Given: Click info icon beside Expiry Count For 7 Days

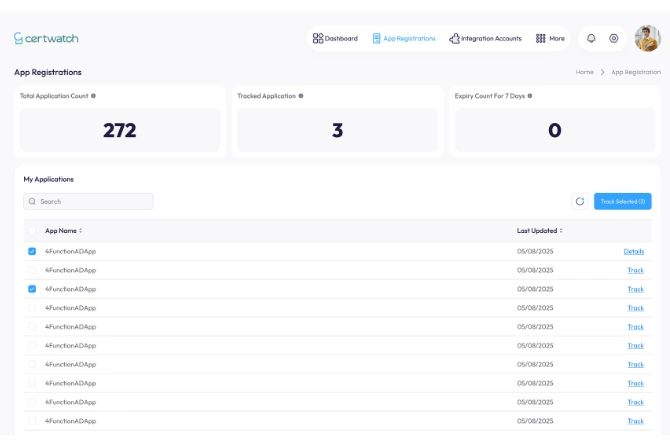Looking at the screenshot, I should (x=530, y=96).
